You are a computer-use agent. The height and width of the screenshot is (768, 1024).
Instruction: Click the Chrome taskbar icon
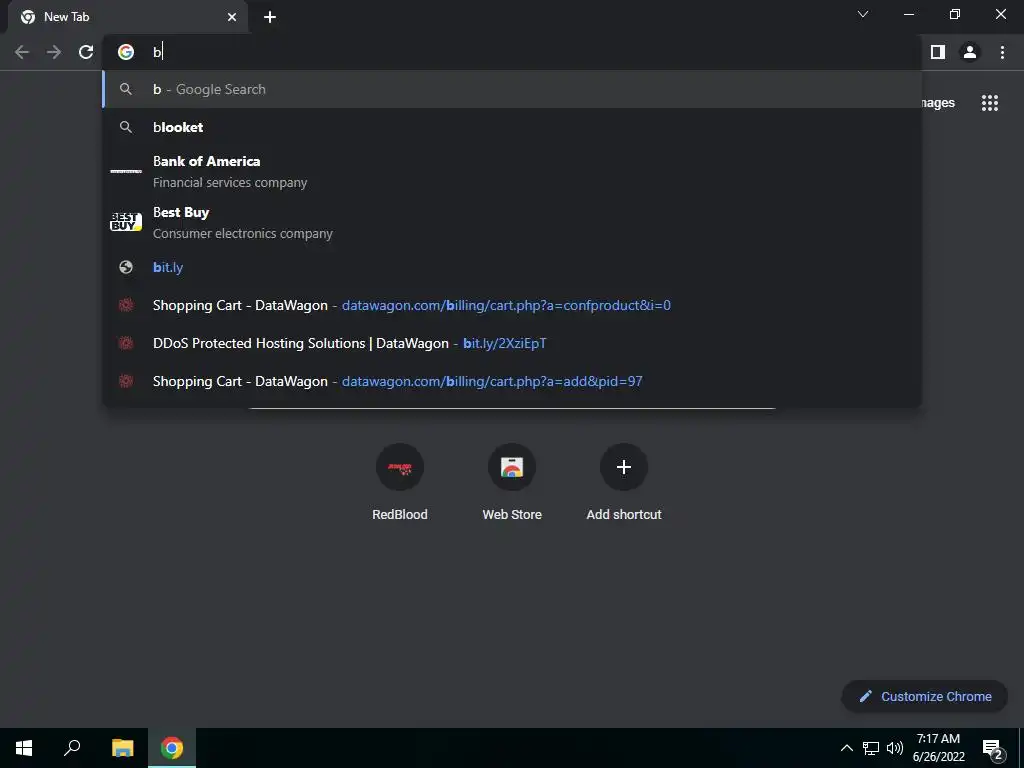[172, 748]
